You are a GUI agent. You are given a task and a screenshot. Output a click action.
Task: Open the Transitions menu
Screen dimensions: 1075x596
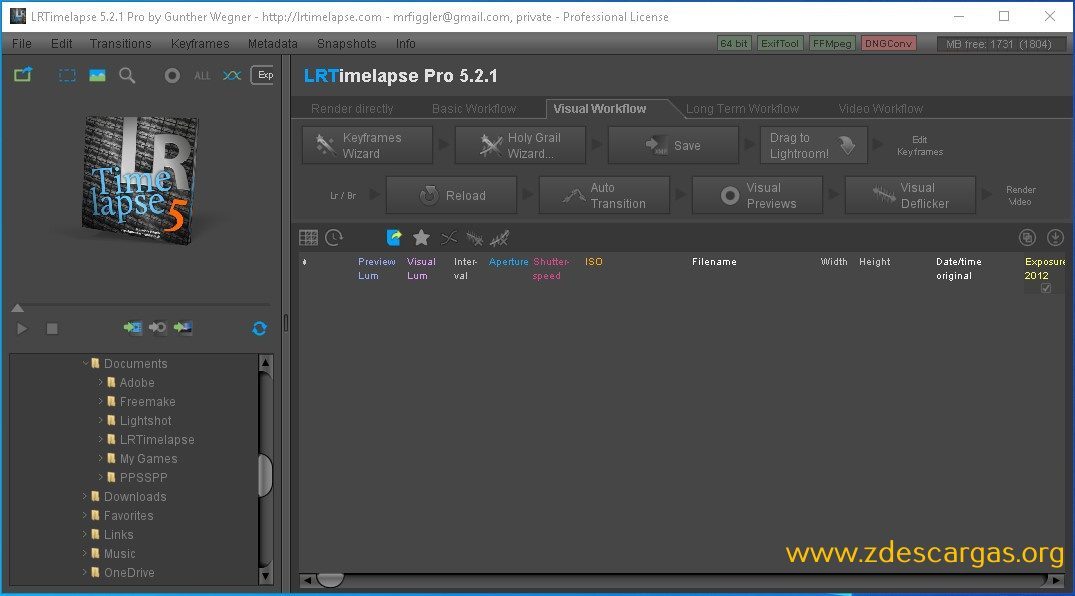pyautogui.click(x=120, y=43)
